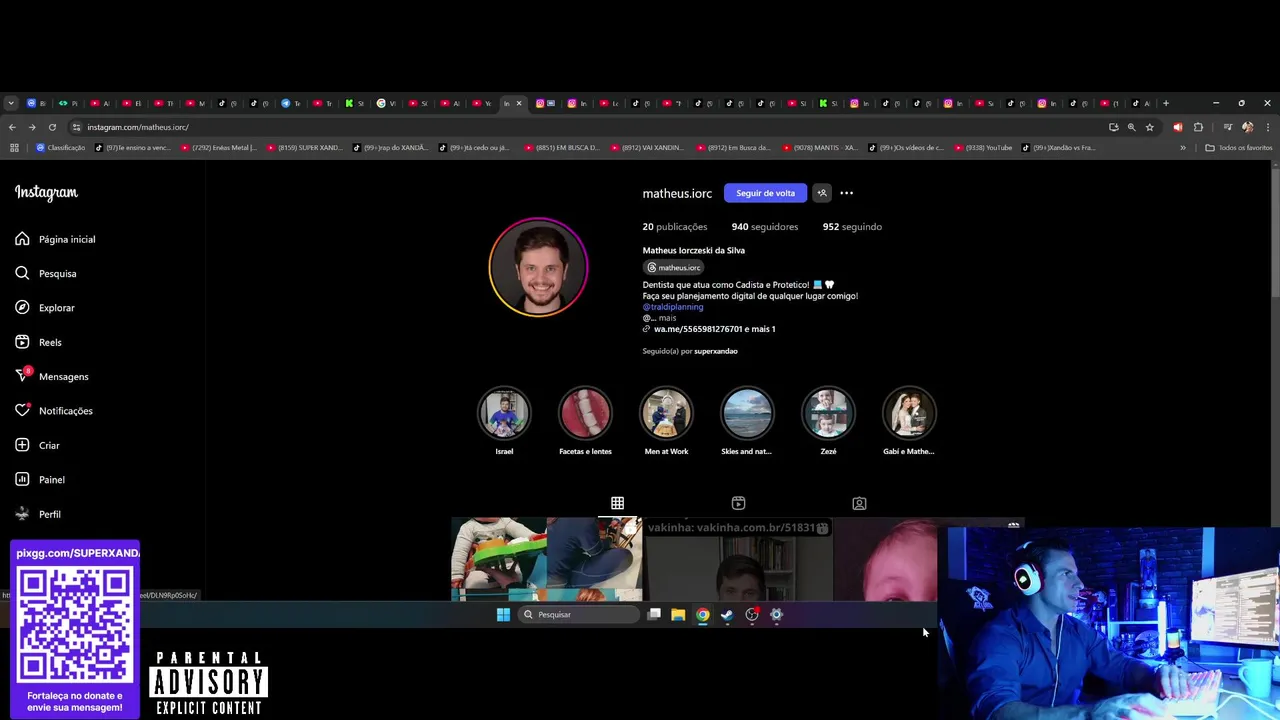The height and width of the screenshot is (720, 1280).
Task: Open the (8159) SUPER XAND... bookmark
Action: pos(304,148)
